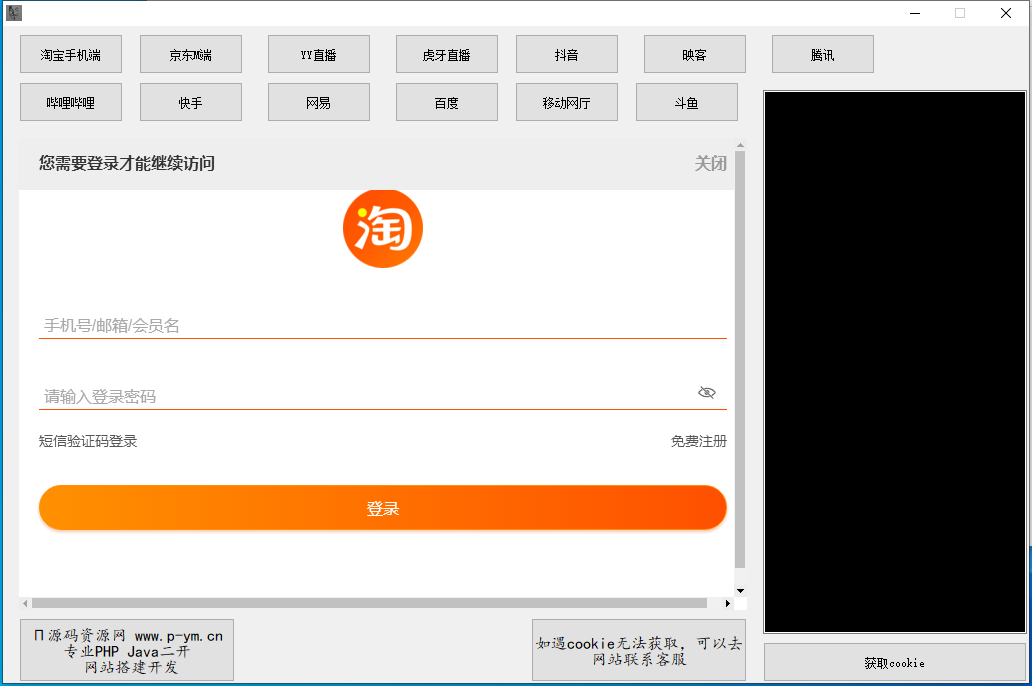Close the login prompt via 关闭
The image size is (1032, 686).
[x=711, y=163]
